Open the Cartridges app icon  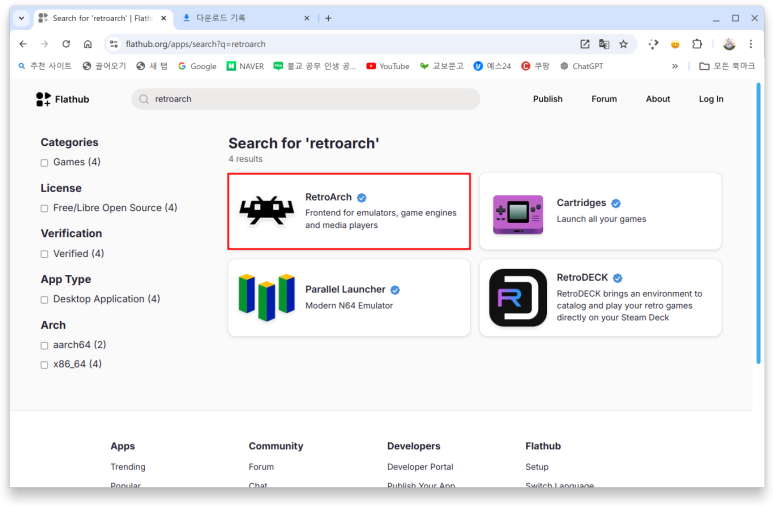click(518, 214)
